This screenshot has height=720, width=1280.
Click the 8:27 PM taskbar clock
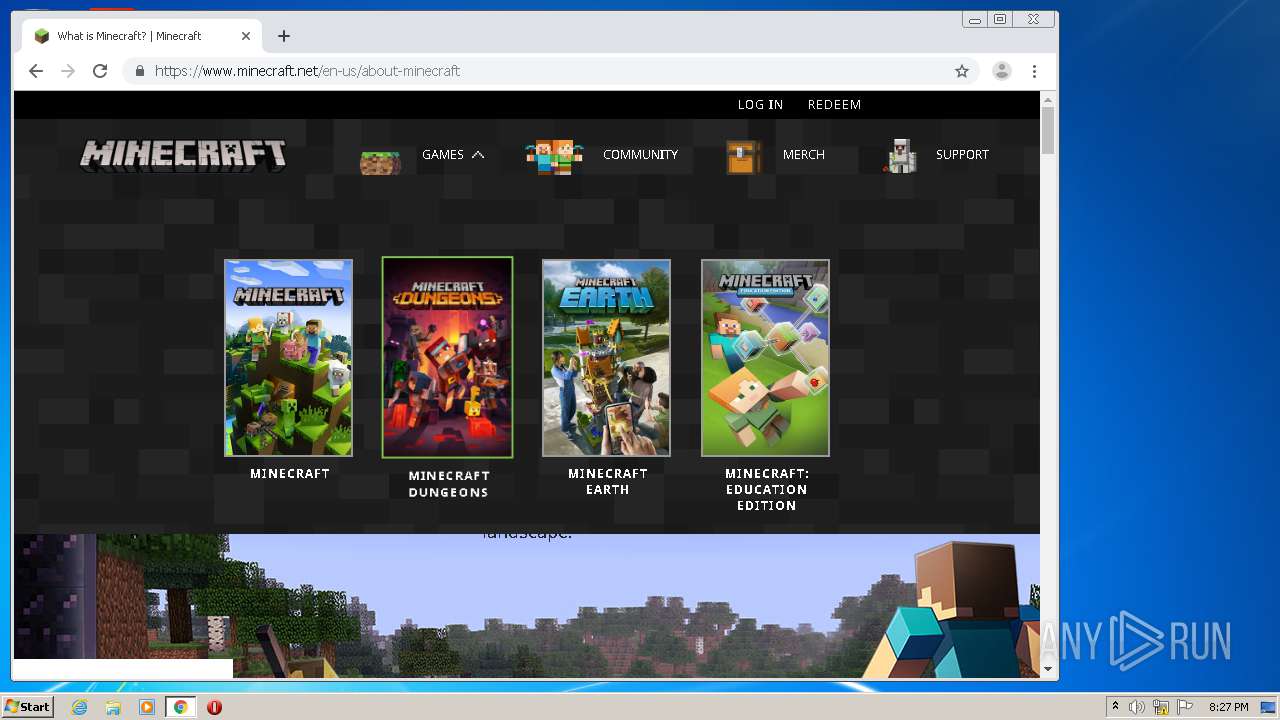pyautogui.click(x=1228, y=707)
